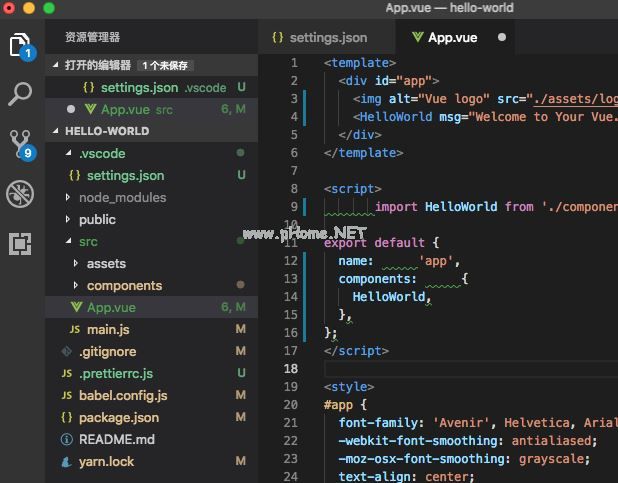This screenshot has height=483, width=618.
Task: Open babel.config.js file
Action: (152, 395)
